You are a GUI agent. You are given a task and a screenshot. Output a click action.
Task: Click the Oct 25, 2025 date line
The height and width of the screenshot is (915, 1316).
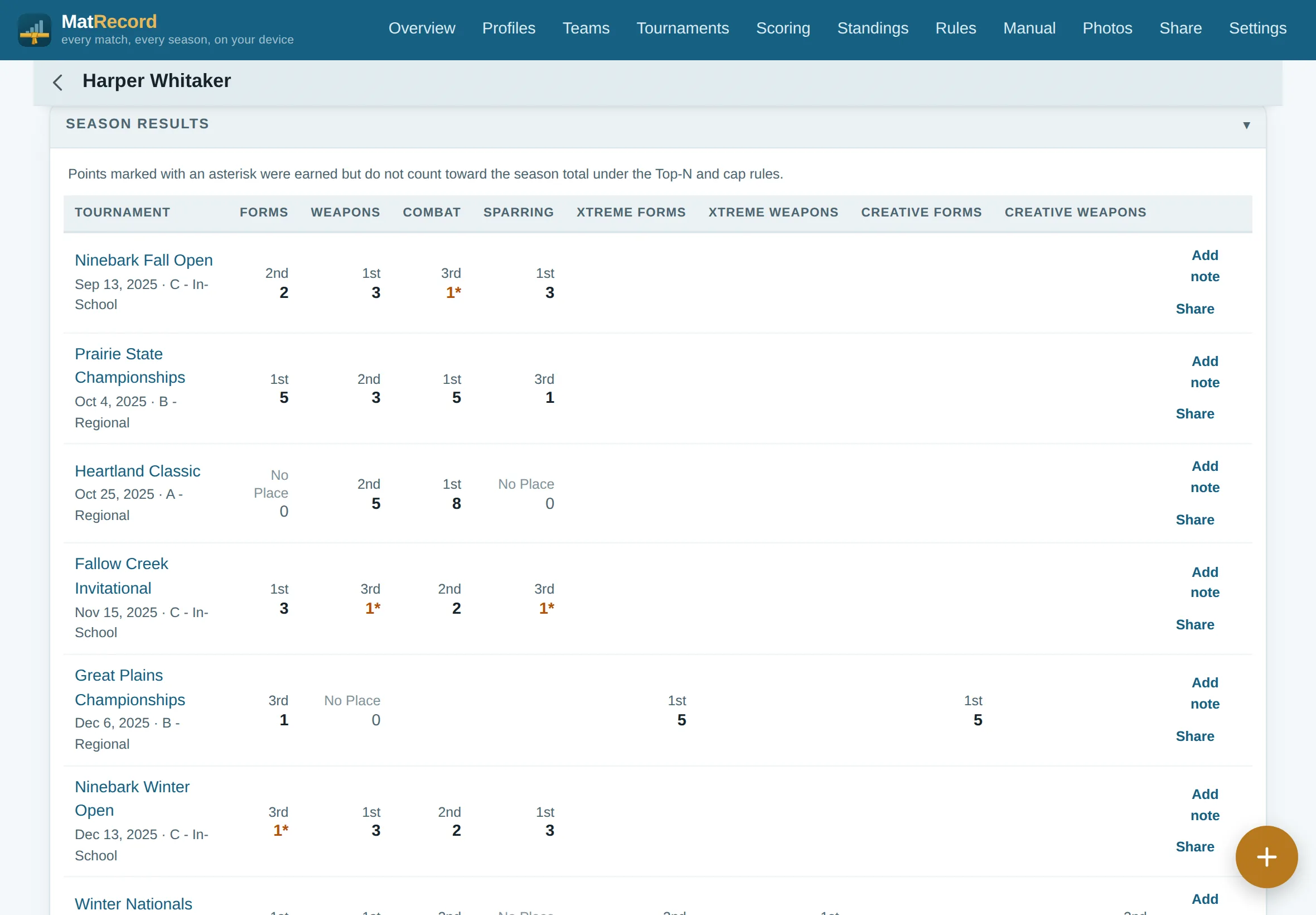(x=129, y=504)
